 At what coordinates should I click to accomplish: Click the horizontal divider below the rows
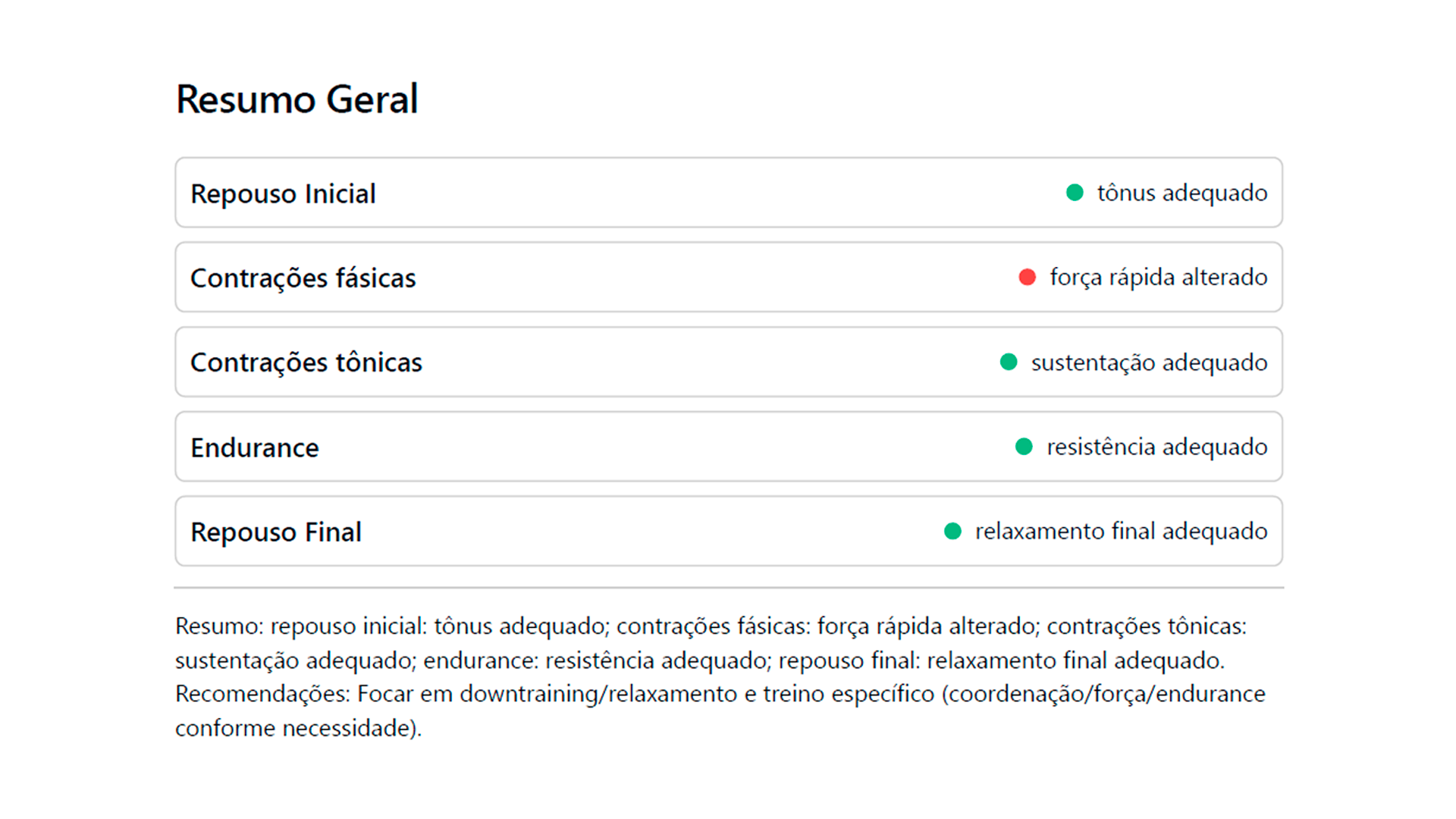click(728, 587)
